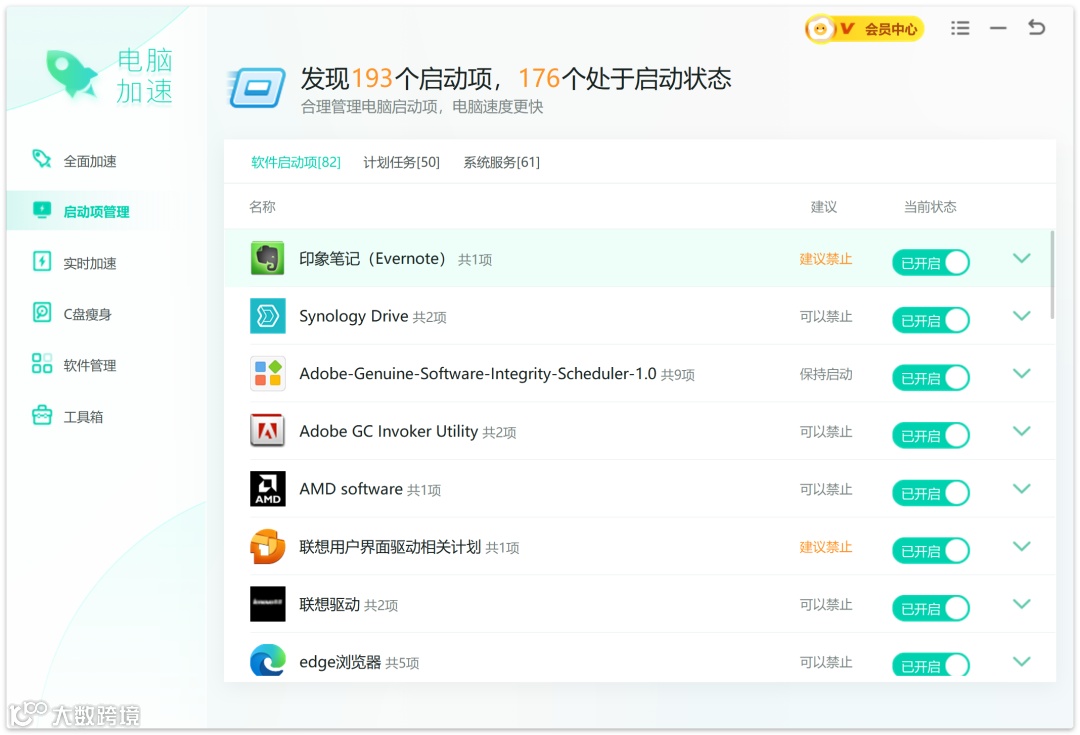
Task: Expand the edge浏览器 row chevron
Action: coord(1021,661)
